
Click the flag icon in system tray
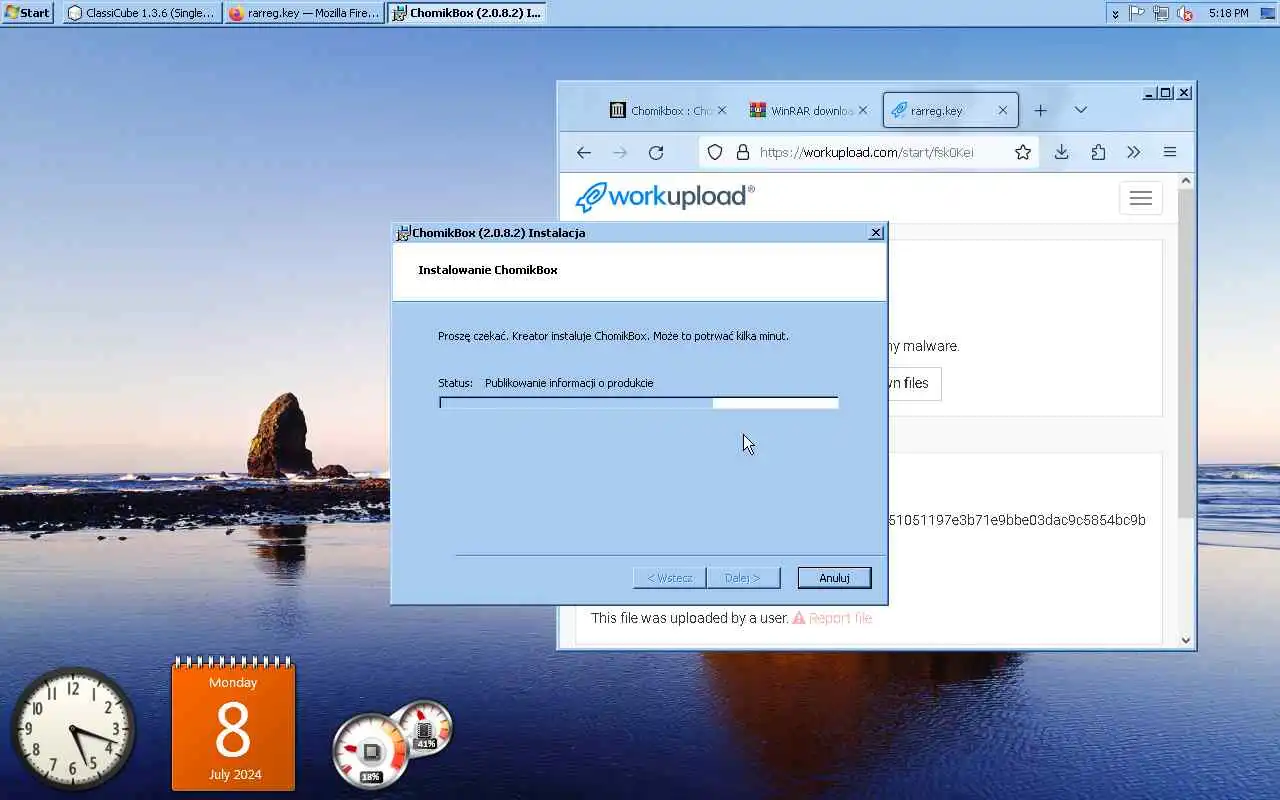point(1137,13)
